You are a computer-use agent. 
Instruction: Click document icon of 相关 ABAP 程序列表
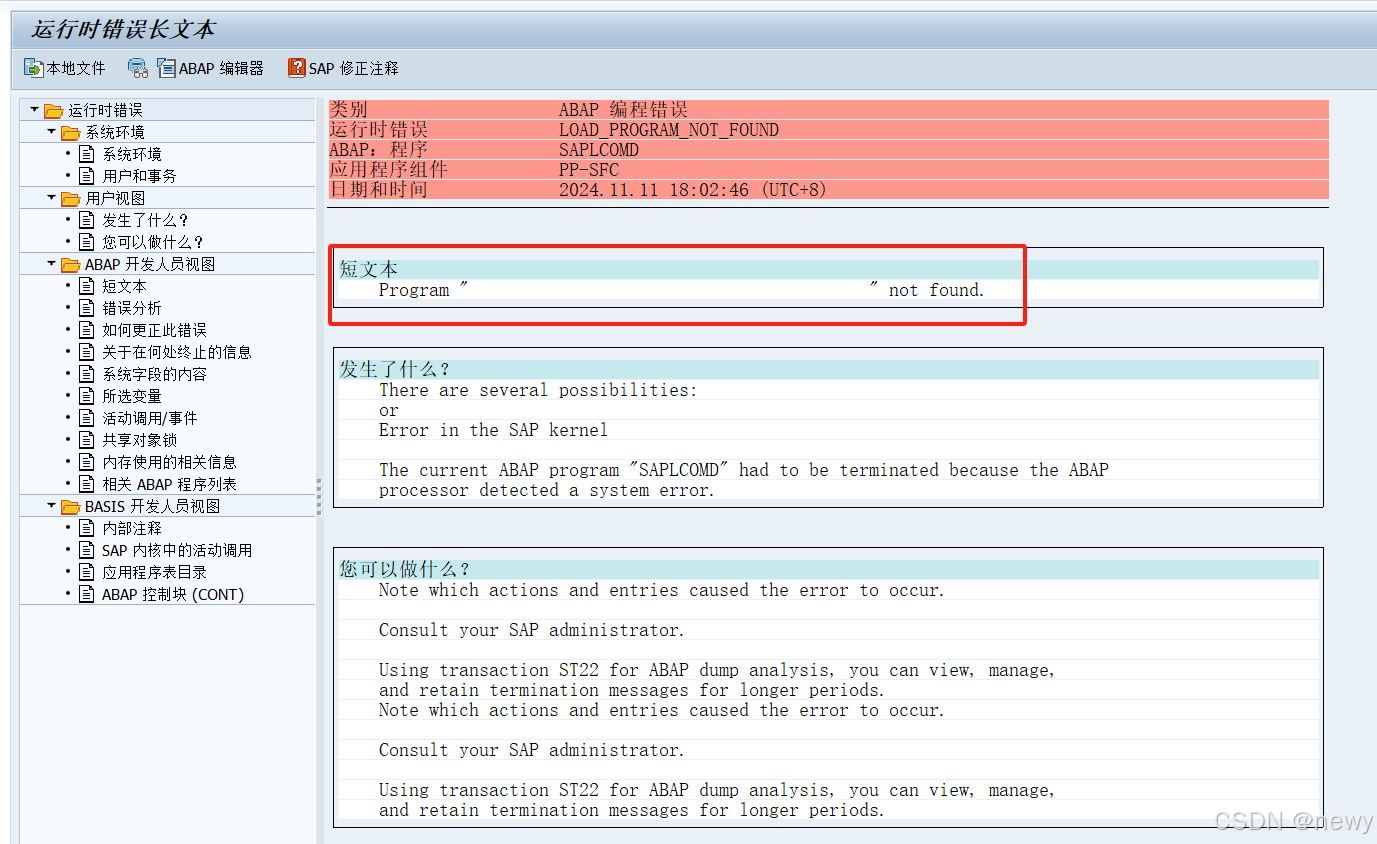pos(87,484)
